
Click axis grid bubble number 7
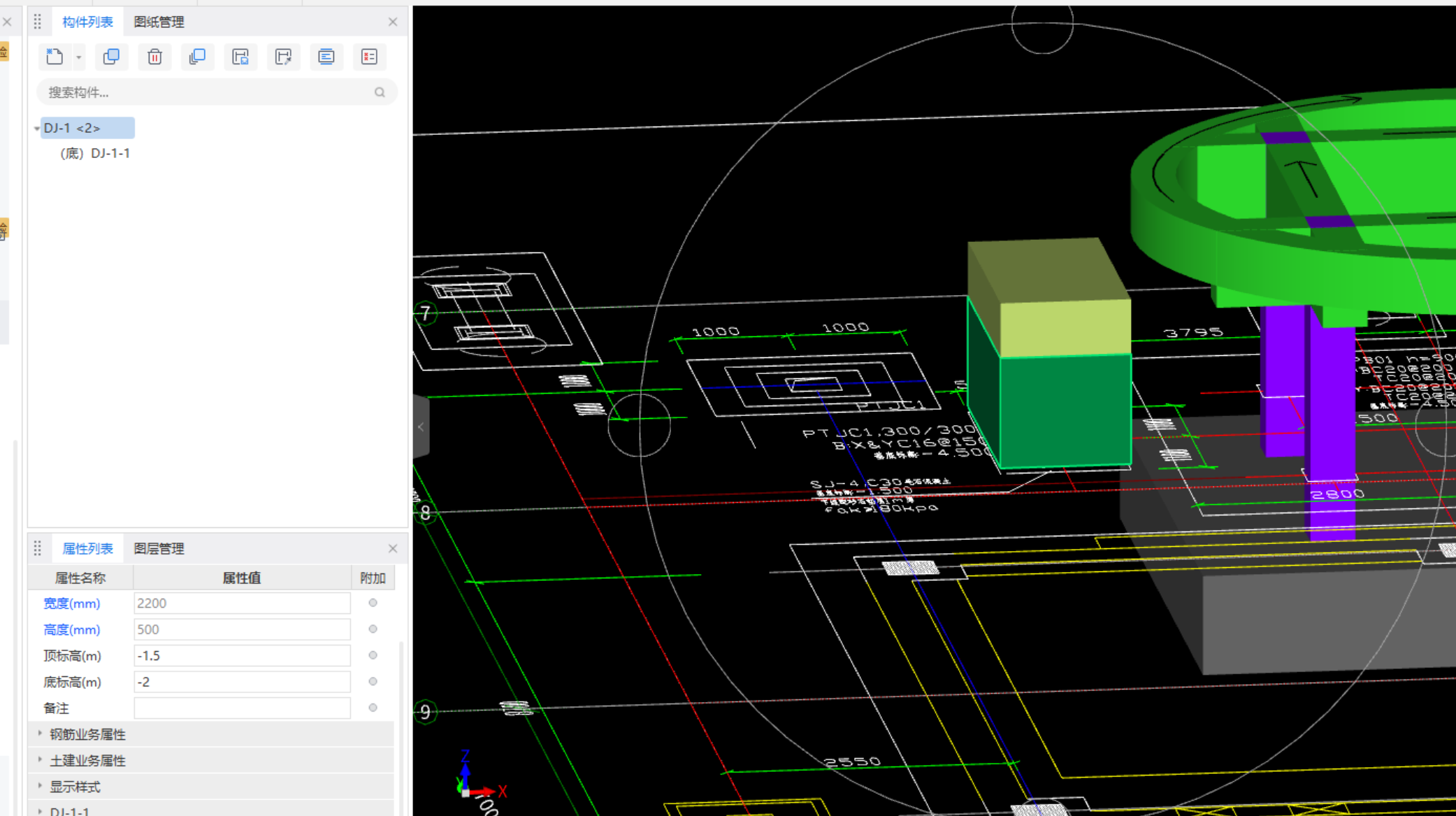[425, 313]
